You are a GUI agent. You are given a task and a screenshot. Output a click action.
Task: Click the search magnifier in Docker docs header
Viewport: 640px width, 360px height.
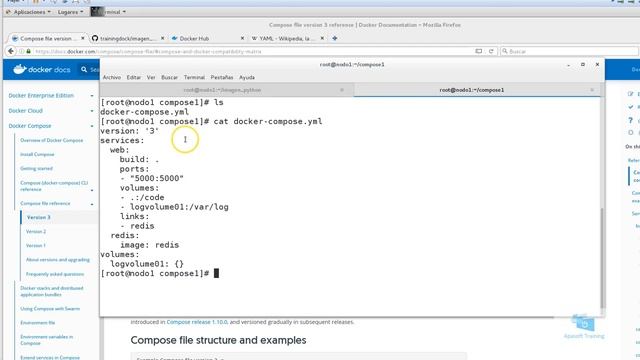pyautogui.click(x=84, y=69)
